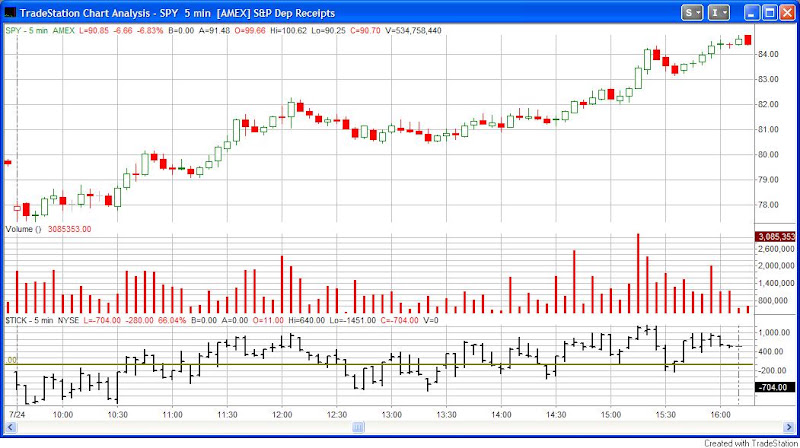Viewport: 800px width, 448px height.
Task: Select the -704.00 TICK value marker
Action: (x=774, y=387)
